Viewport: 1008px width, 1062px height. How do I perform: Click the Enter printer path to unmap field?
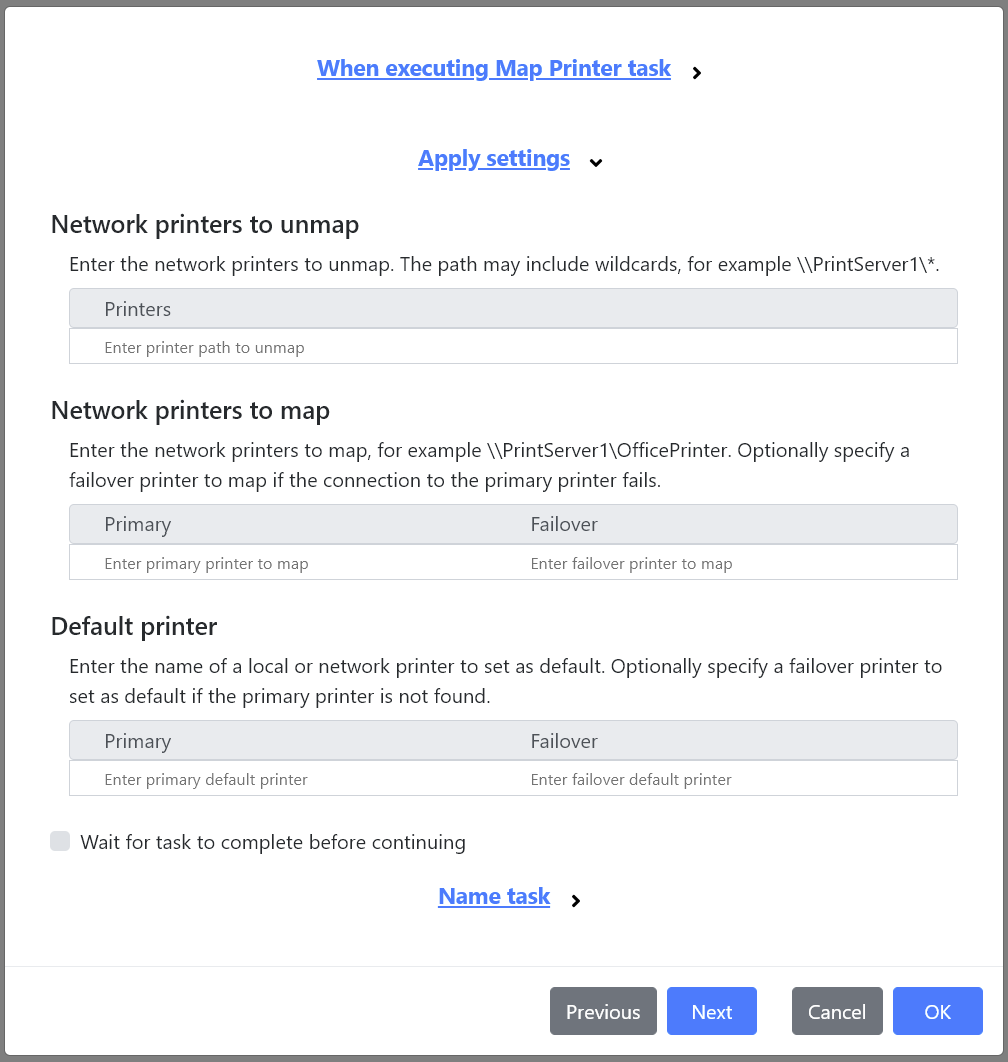513,347
